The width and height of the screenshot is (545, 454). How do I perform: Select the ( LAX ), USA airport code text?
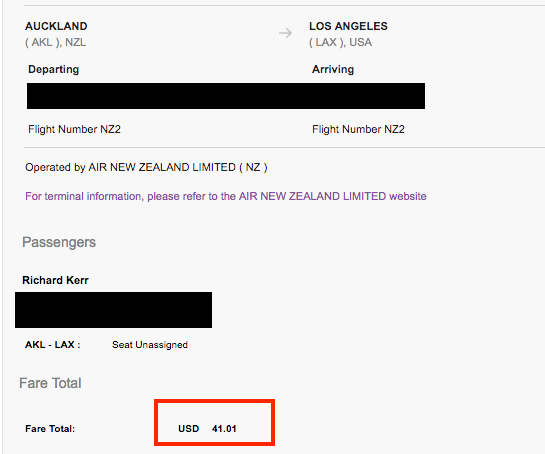(x=341, y=42)
